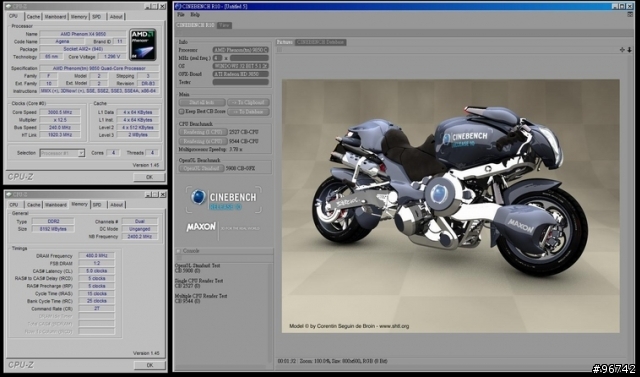
Task: Switch to the CINEBENCH R10 main tab
Action: [x=195, y=25]
